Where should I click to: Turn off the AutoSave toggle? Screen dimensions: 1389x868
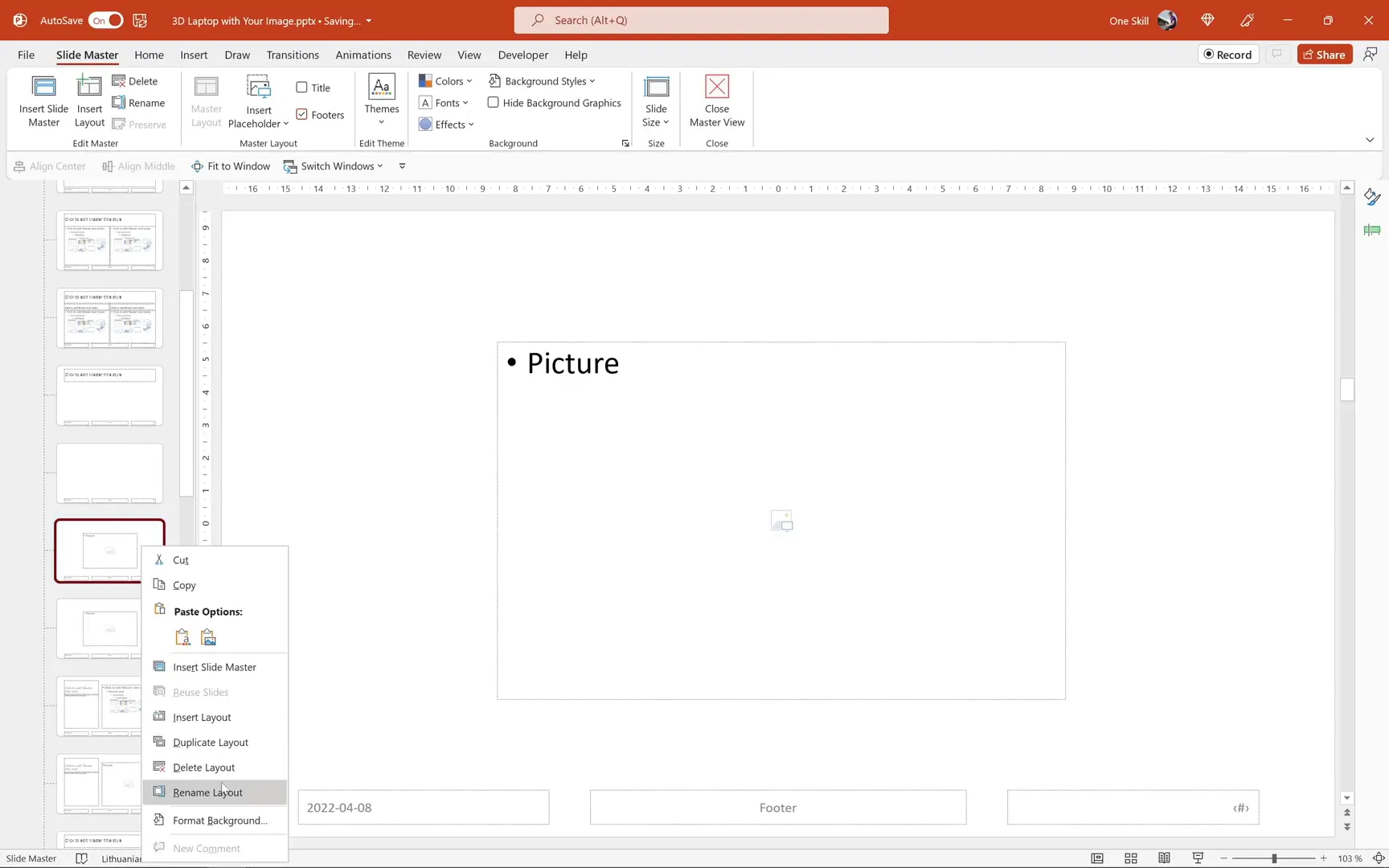(x=105, y=20)
